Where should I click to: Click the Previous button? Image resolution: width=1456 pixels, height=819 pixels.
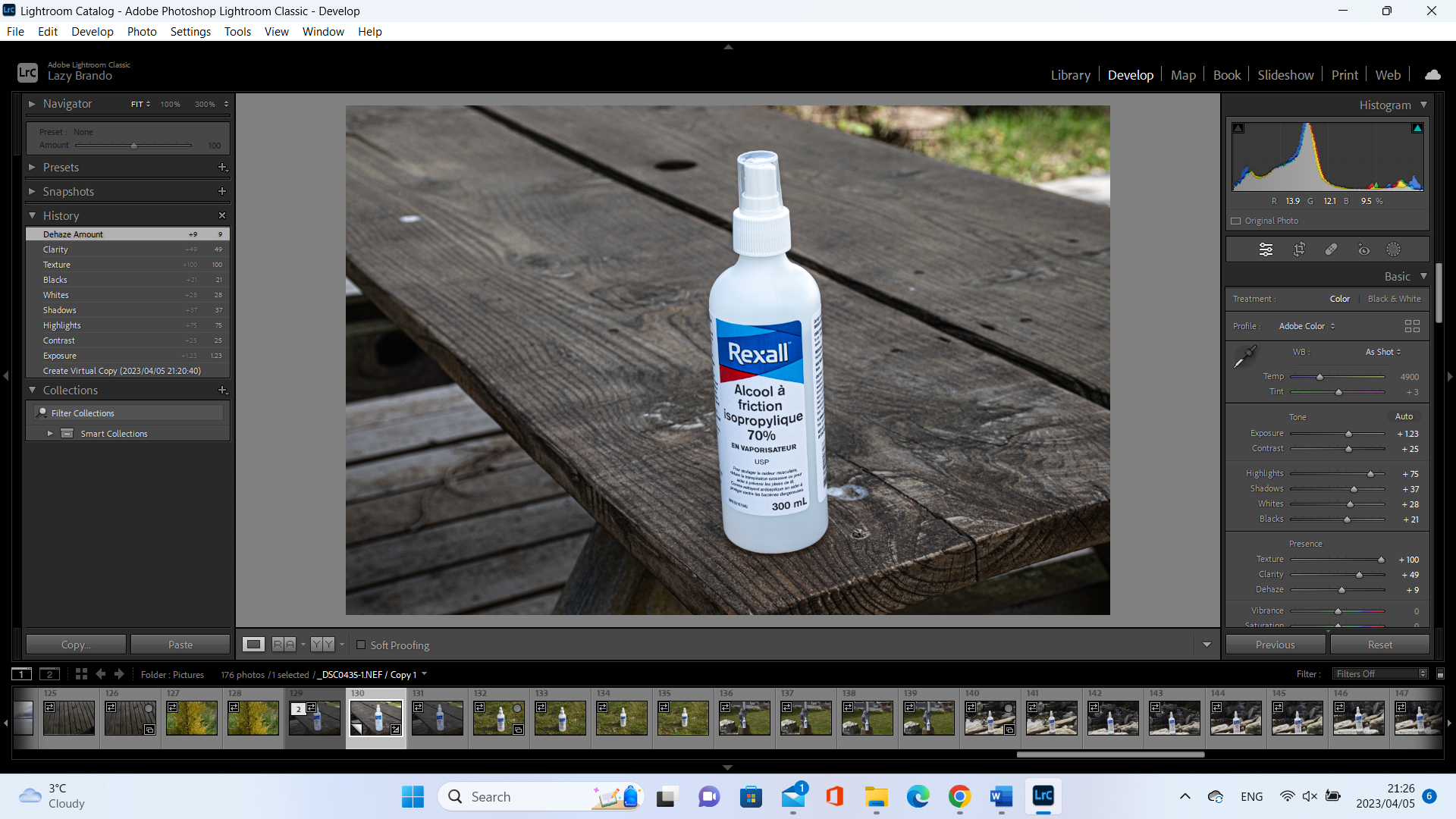coord(1275,645)
